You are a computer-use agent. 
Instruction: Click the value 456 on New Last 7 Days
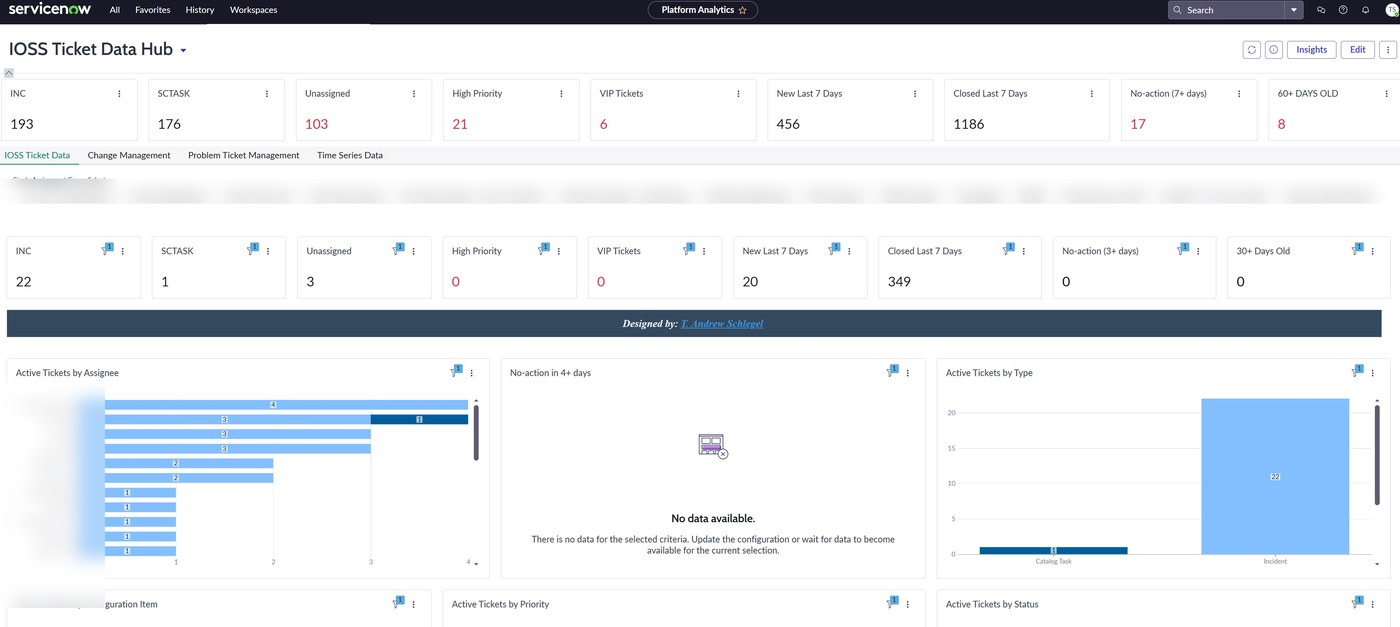pos(788,124)
